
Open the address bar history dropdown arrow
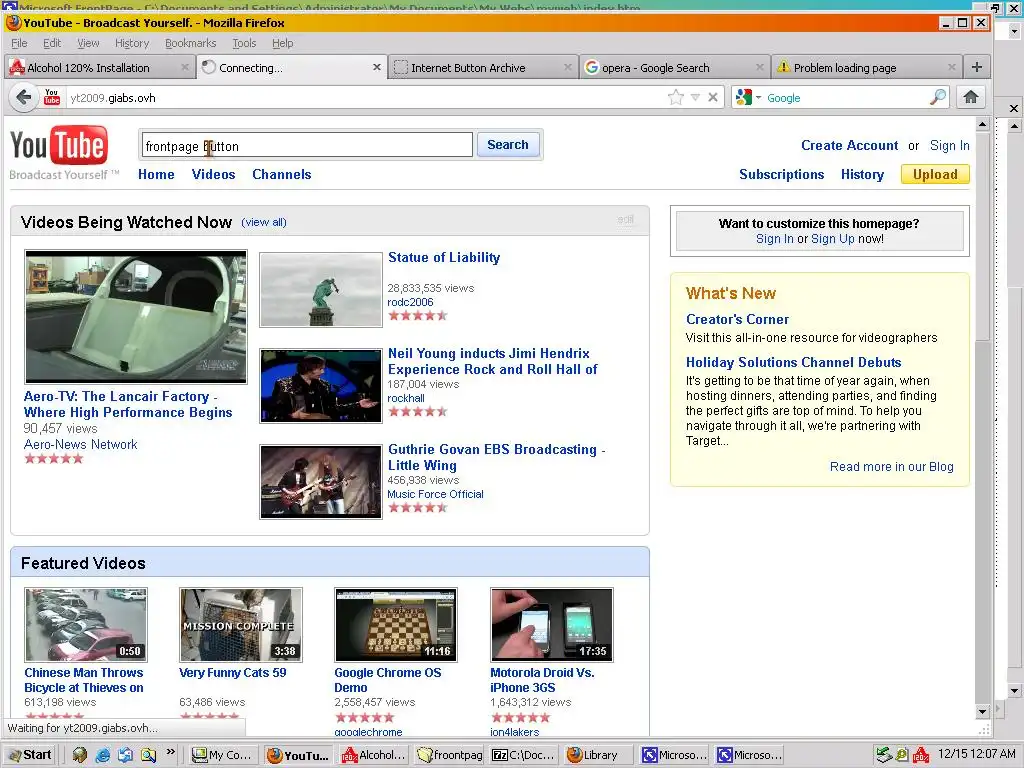(x=696, y=97)
